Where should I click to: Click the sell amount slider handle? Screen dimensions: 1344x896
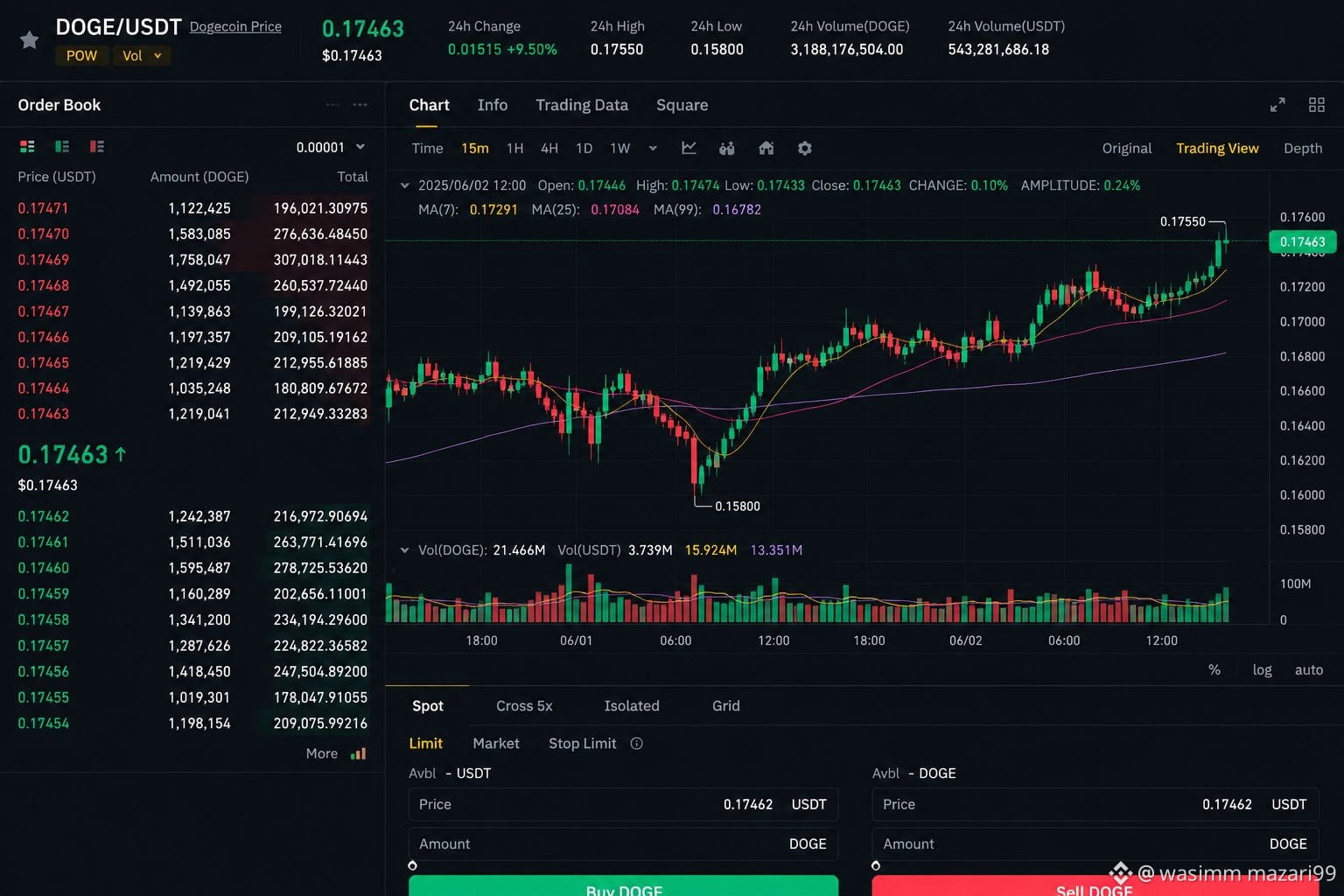click(x=876, y=865)
